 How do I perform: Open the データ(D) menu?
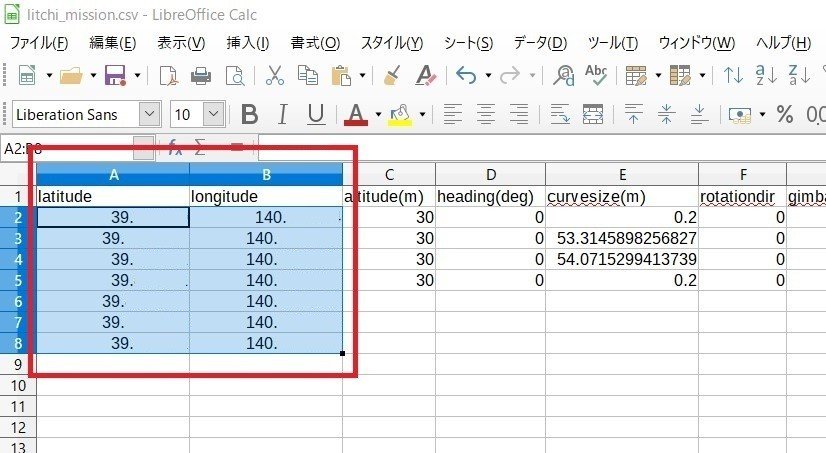point(540,43)
